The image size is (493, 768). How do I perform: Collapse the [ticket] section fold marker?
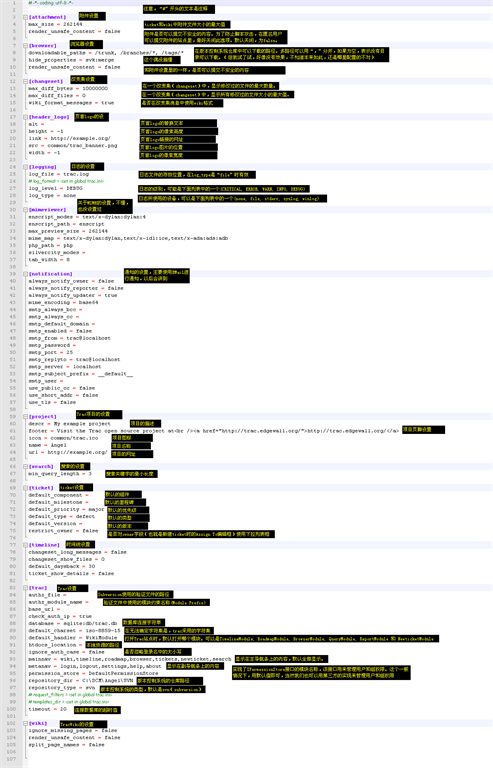[25, 488]
